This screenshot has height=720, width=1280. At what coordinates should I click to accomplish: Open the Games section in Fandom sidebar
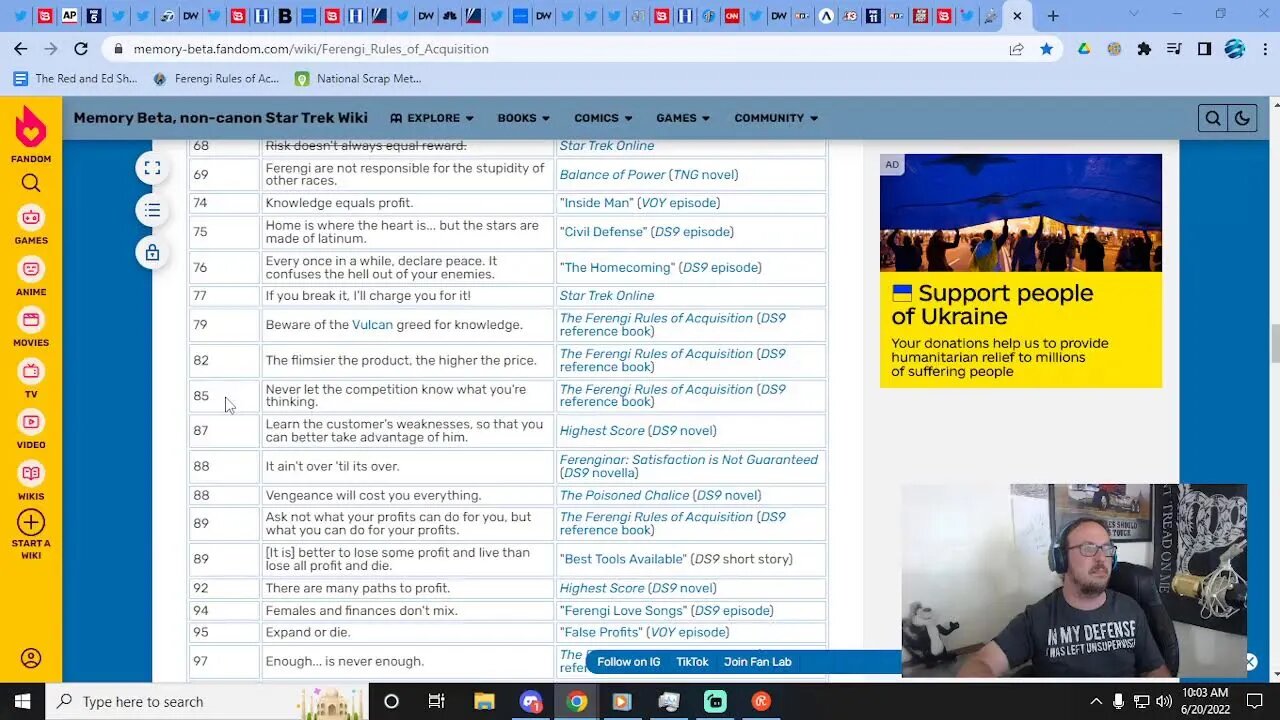coord(31,225)
